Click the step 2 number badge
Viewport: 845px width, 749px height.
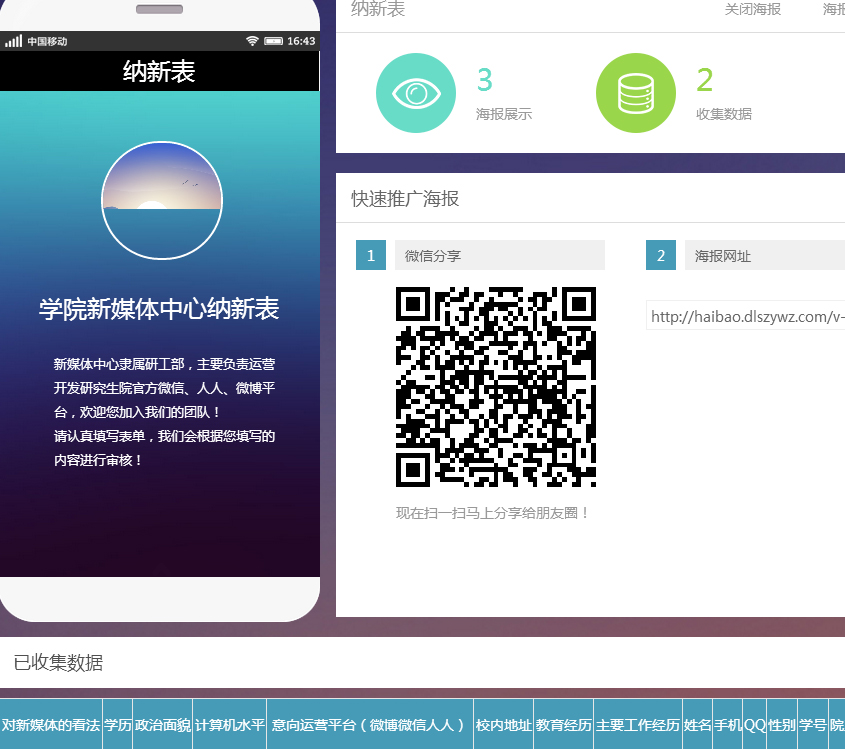coord(661,255)
